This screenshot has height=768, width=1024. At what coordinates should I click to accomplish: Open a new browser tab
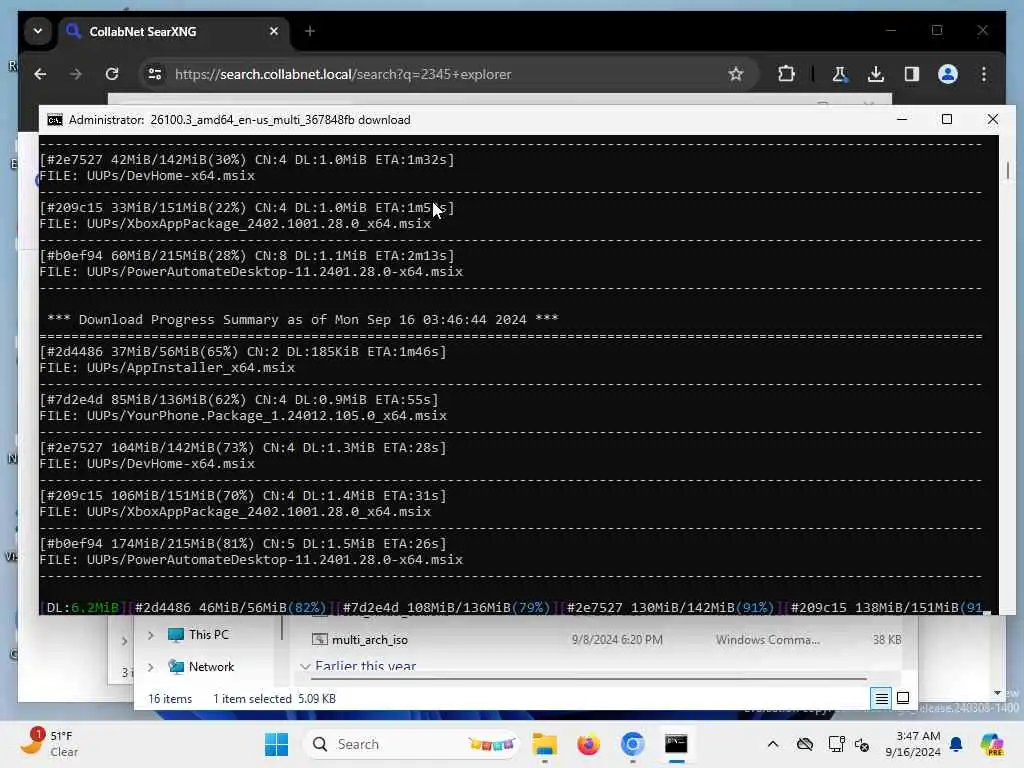(310, 31)
